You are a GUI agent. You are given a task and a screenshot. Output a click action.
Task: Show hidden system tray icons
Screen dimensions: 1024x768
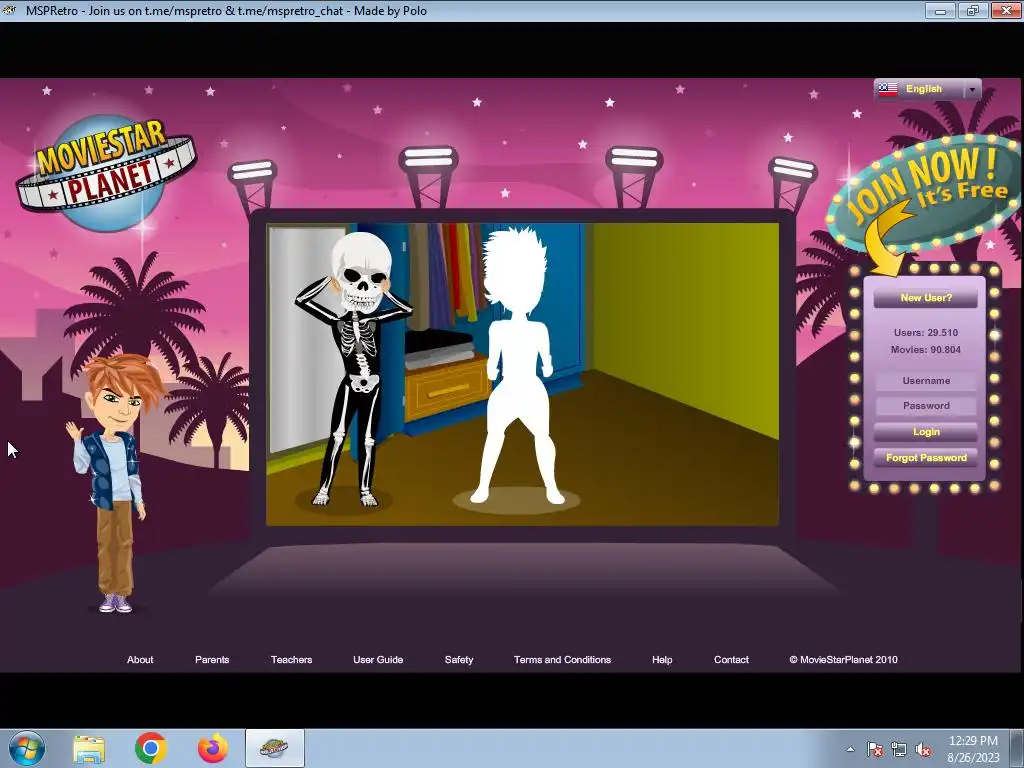[850, 749]
